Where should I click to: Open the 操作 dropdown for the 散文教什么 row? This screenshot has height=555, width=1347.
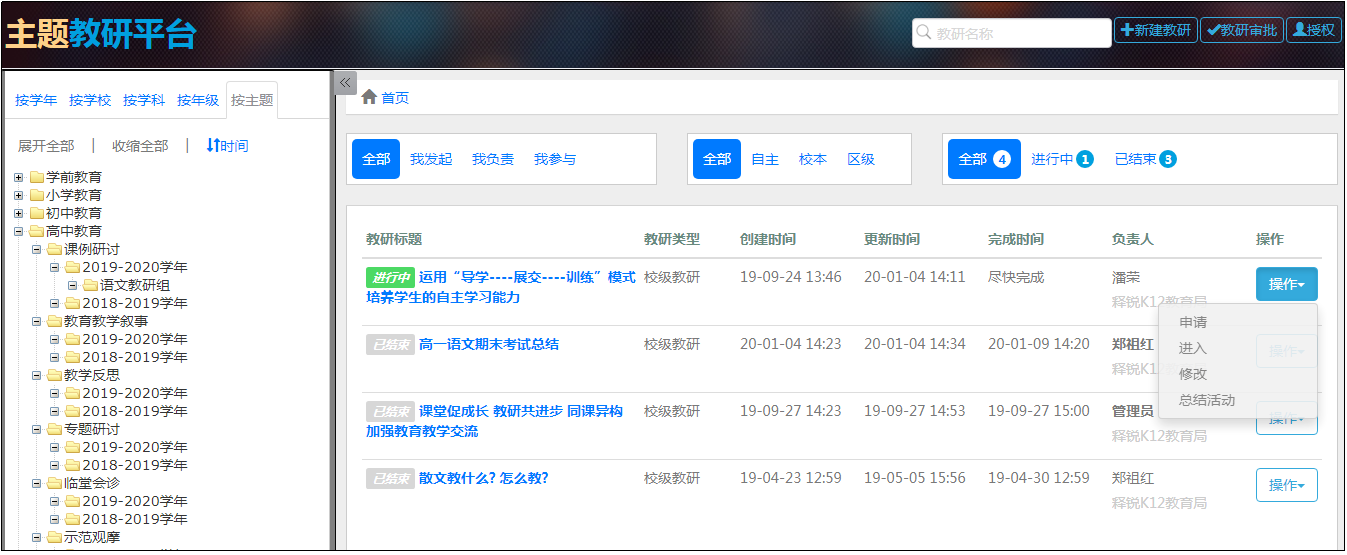click(x=1286, y=485)
